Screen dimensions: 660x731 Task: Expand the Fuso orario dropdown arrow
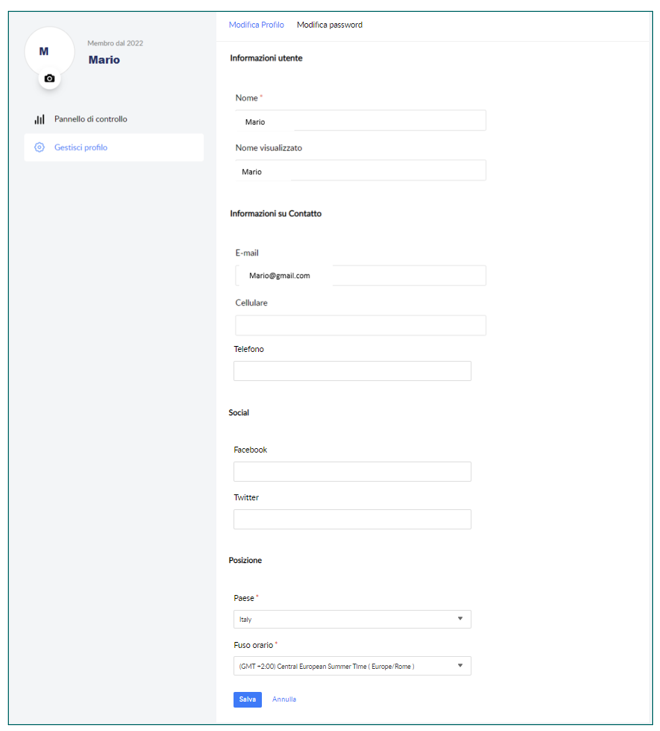point(460,665)
